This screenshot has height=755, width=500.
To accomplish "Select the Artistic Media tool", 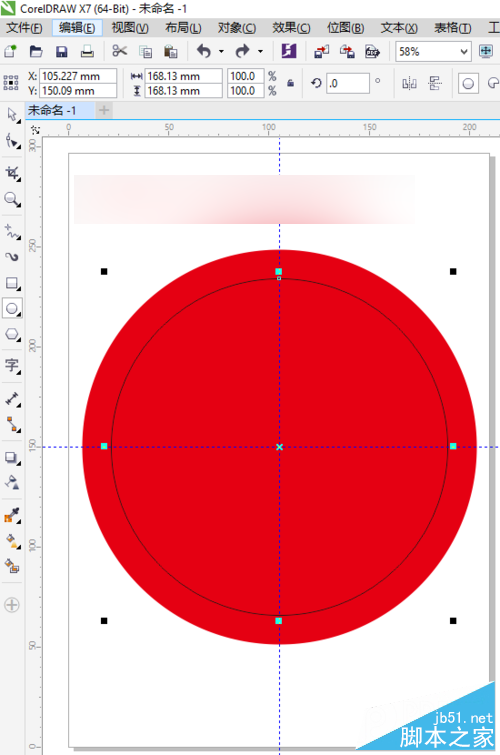I will [12, 257].
